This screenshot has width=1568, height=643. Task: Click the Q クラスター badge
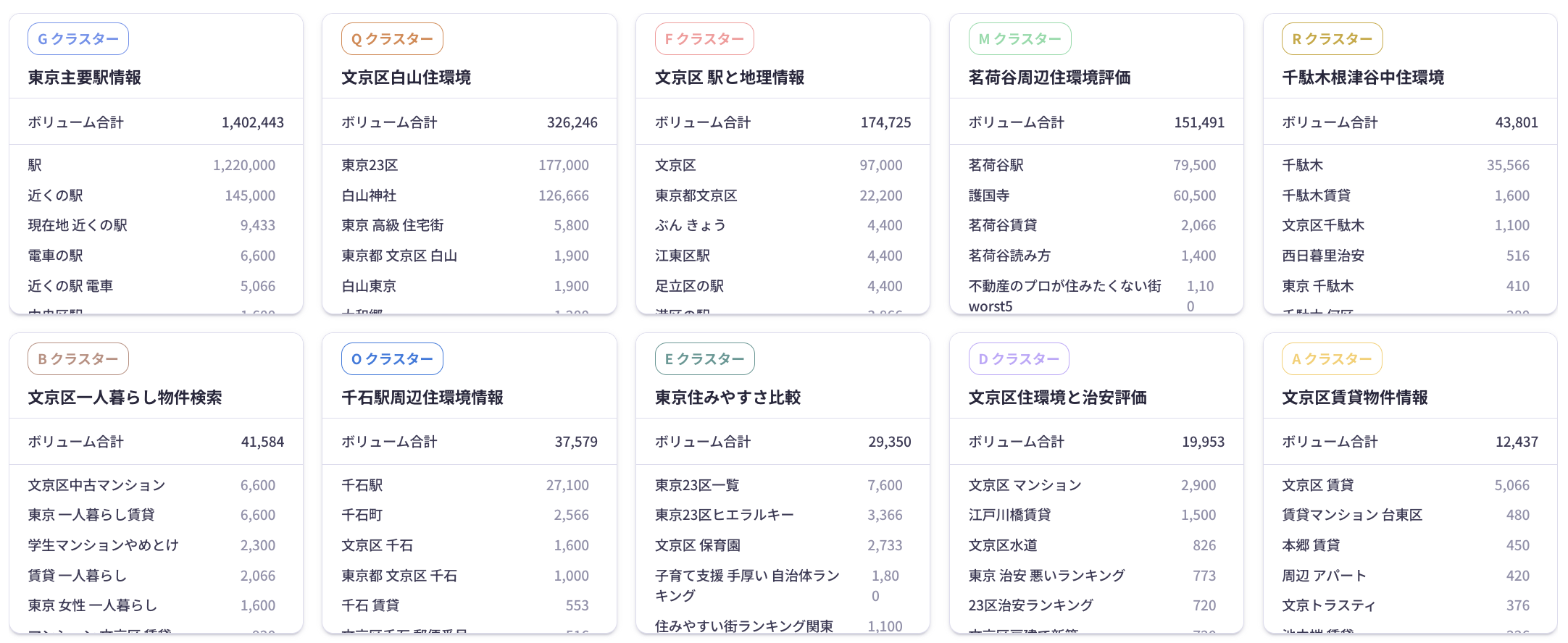click(392, 39)
